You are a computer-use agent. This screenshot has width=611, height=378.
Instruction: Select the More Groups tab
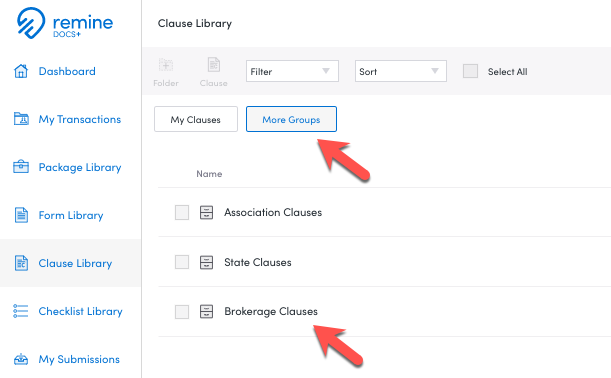point(291,119)
